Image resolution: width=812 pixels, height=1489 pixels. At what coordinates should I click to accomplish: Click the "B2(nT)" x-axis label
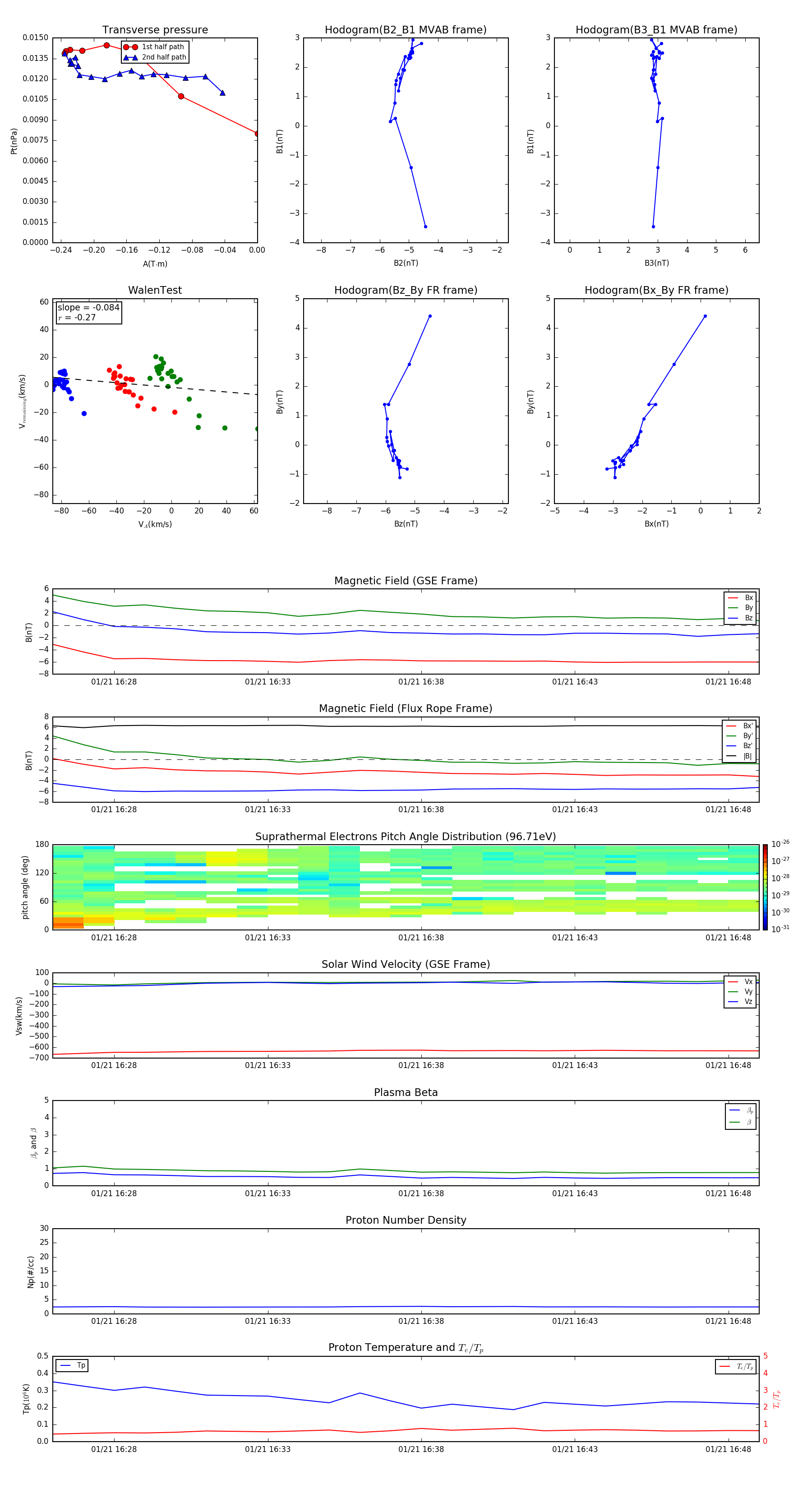pyautogui.click(x=406, y=263)
